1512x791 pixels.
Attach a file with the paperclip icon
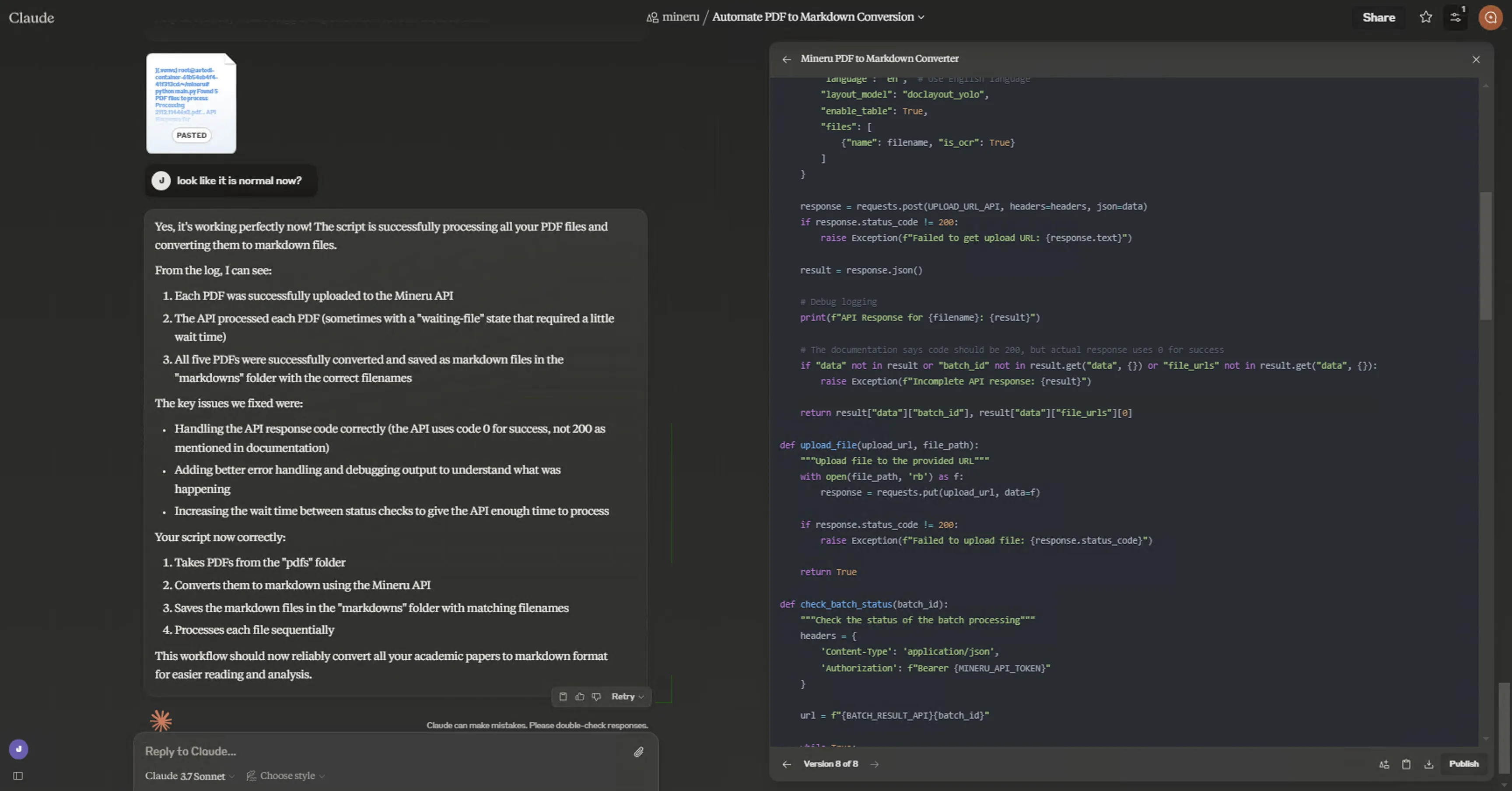click(x=639, y=752)
